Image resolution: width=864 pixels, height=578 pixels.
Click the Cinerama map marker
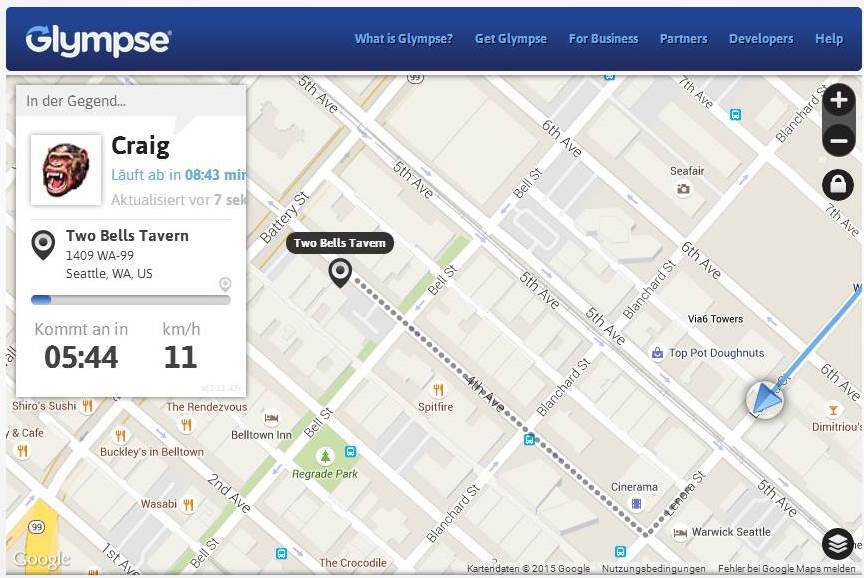coord(635,505)
